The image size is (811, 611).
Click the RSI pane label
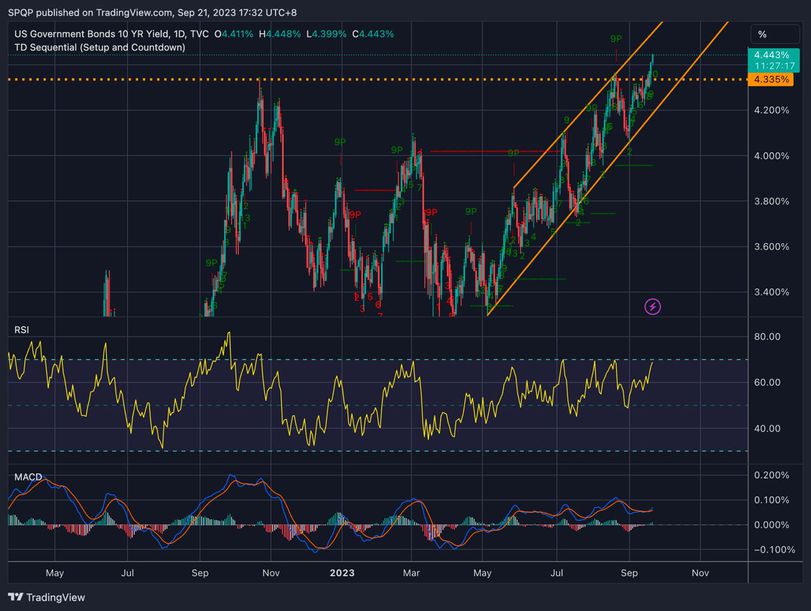pos(21,330)
